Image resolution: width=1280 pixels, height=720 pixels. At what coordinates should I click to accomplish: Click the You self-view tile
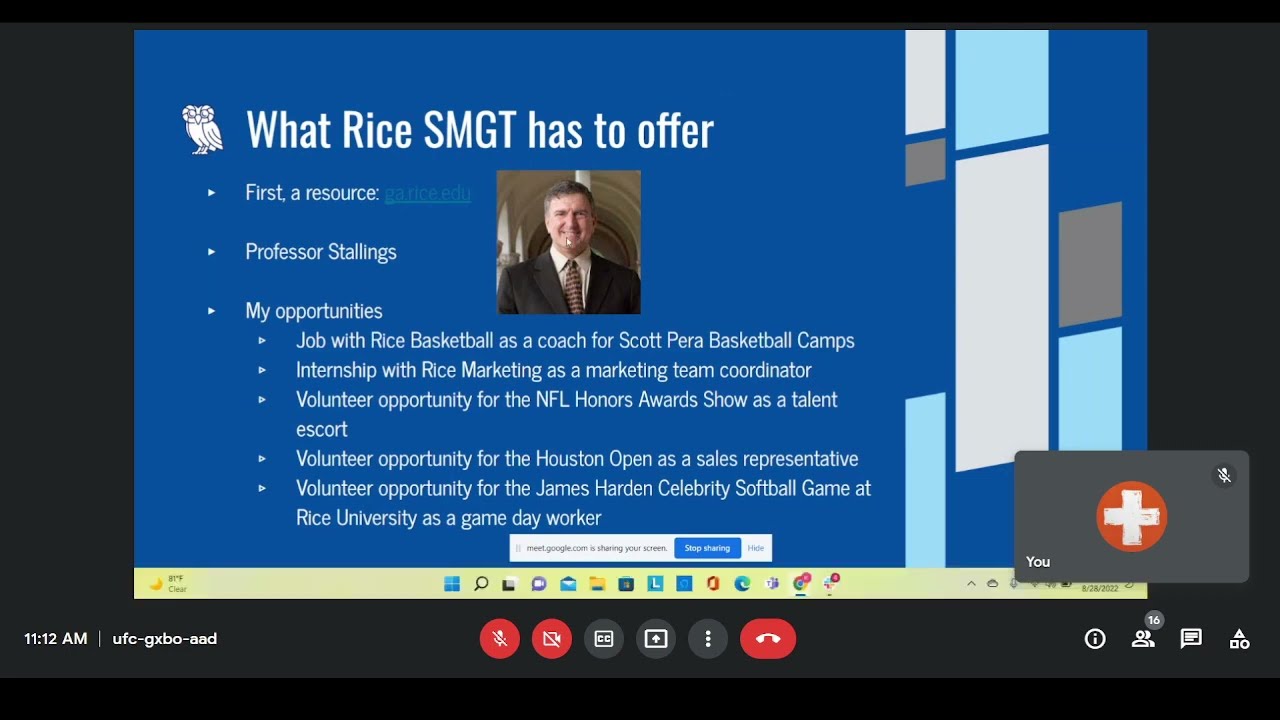click(1132, 516)
